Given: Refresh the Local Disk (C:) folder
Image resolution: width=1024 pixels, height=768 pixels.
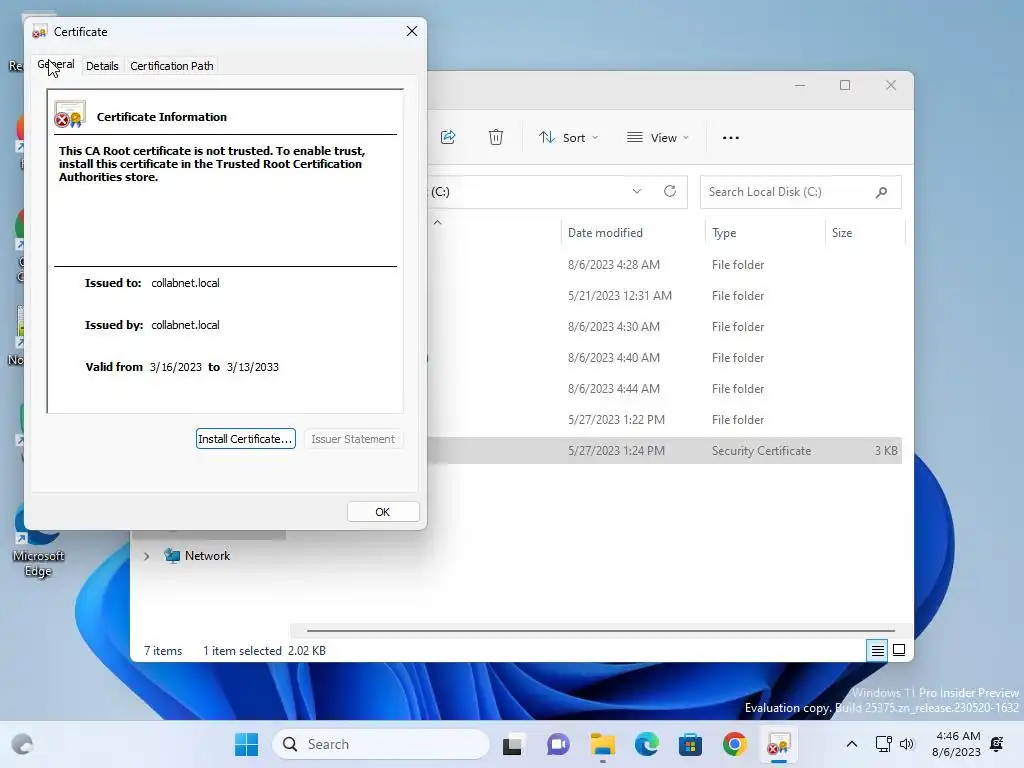Looking at the screenshot, I should (x=669, y=191).
